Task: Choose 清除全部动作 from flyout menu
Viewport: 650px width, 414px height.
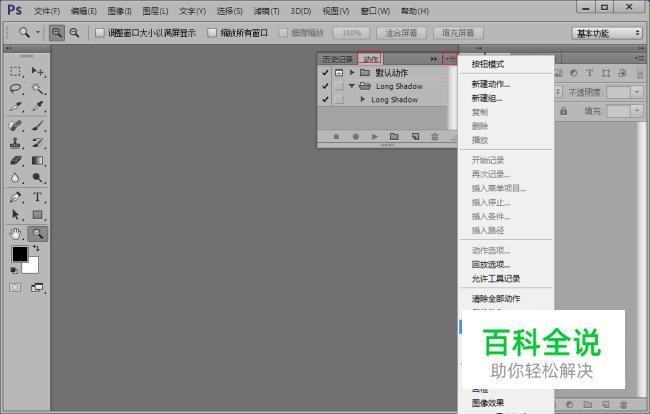Action: [496, 299]
